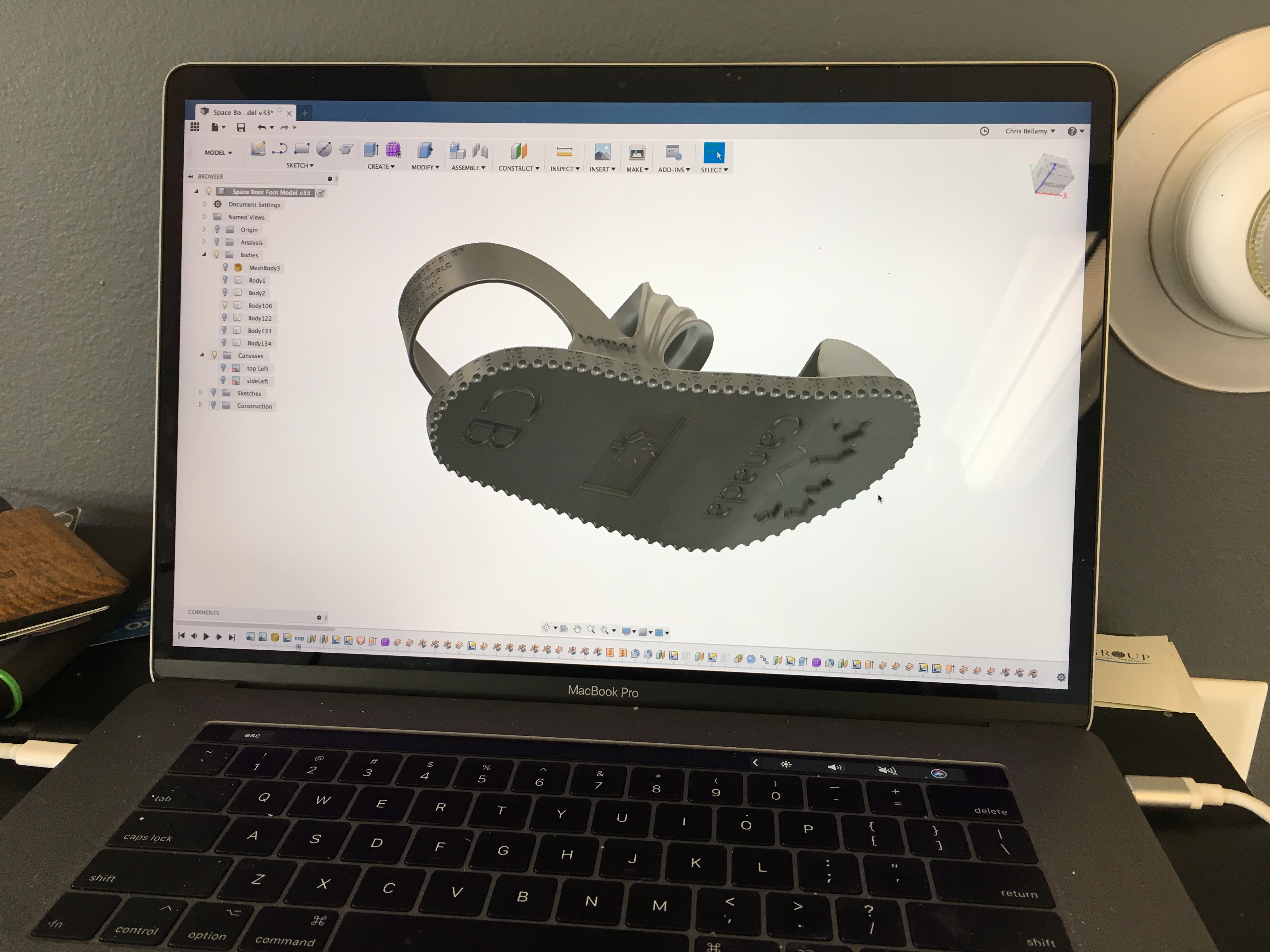This screenshot has width=1270, height=952.
Task: Select the Stop Sketch icon
Action: tap(346, 150)
